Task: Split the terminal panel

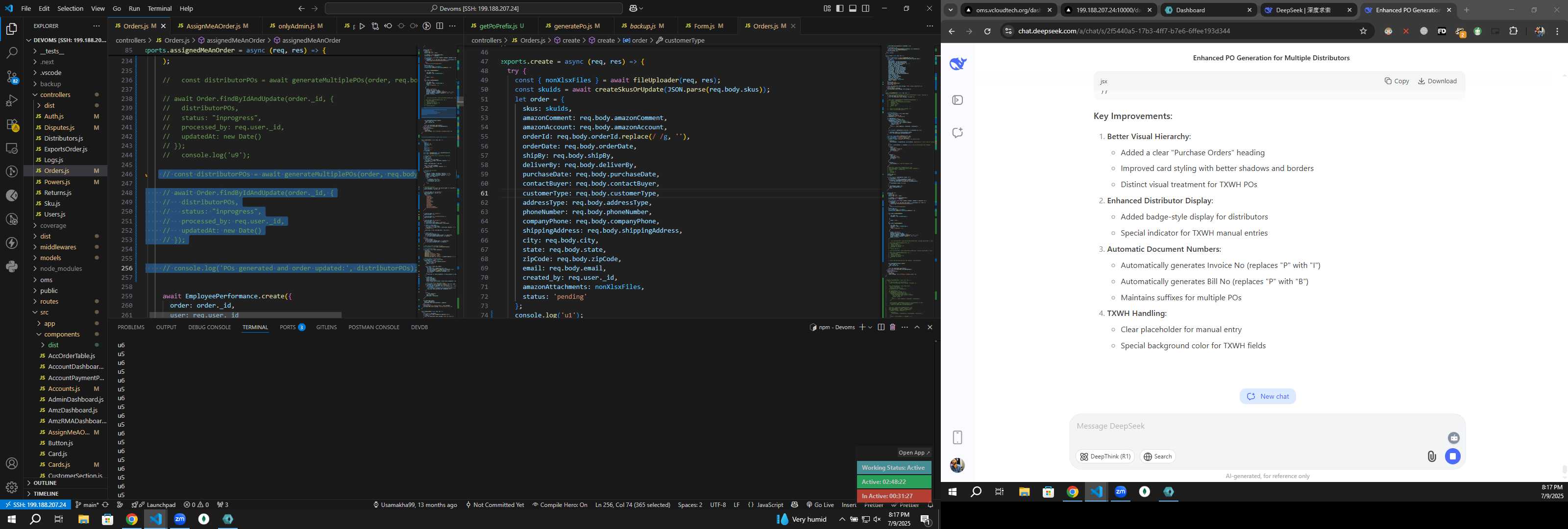Action: [x=881, y=328]
